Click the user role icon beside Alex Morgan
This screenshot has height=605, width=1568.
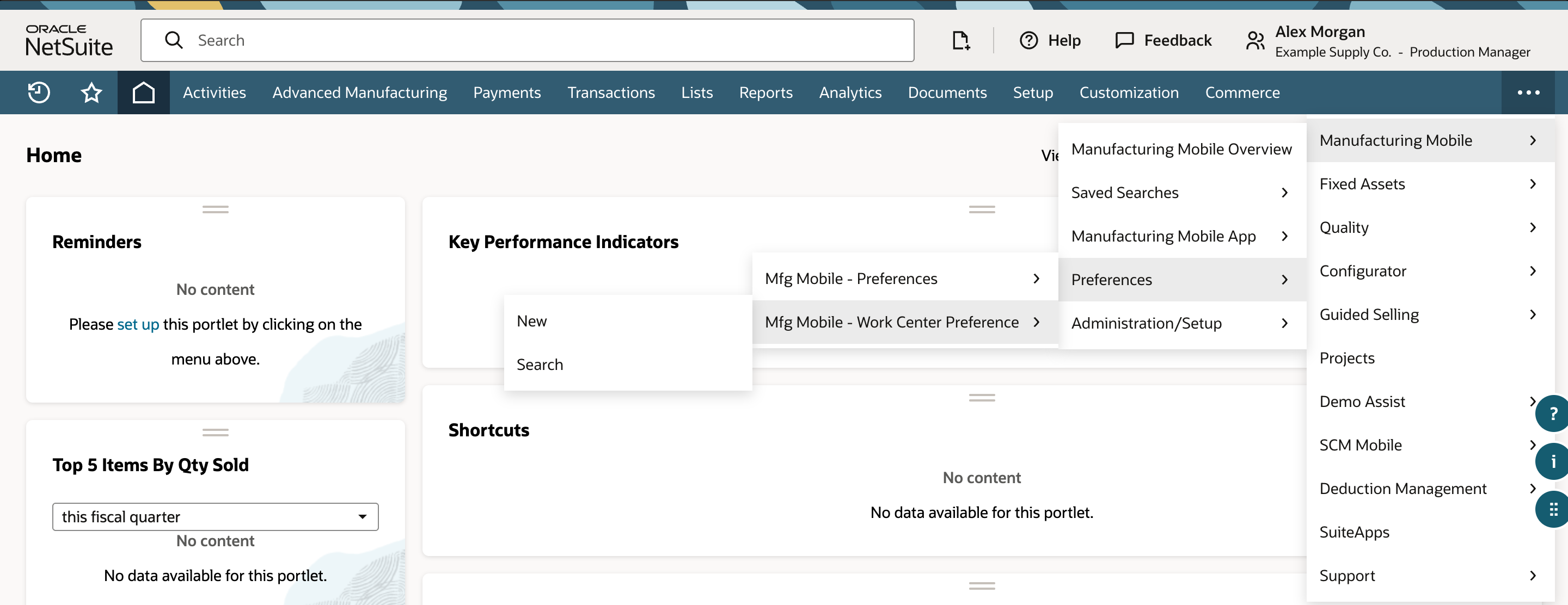(1255, 41)
